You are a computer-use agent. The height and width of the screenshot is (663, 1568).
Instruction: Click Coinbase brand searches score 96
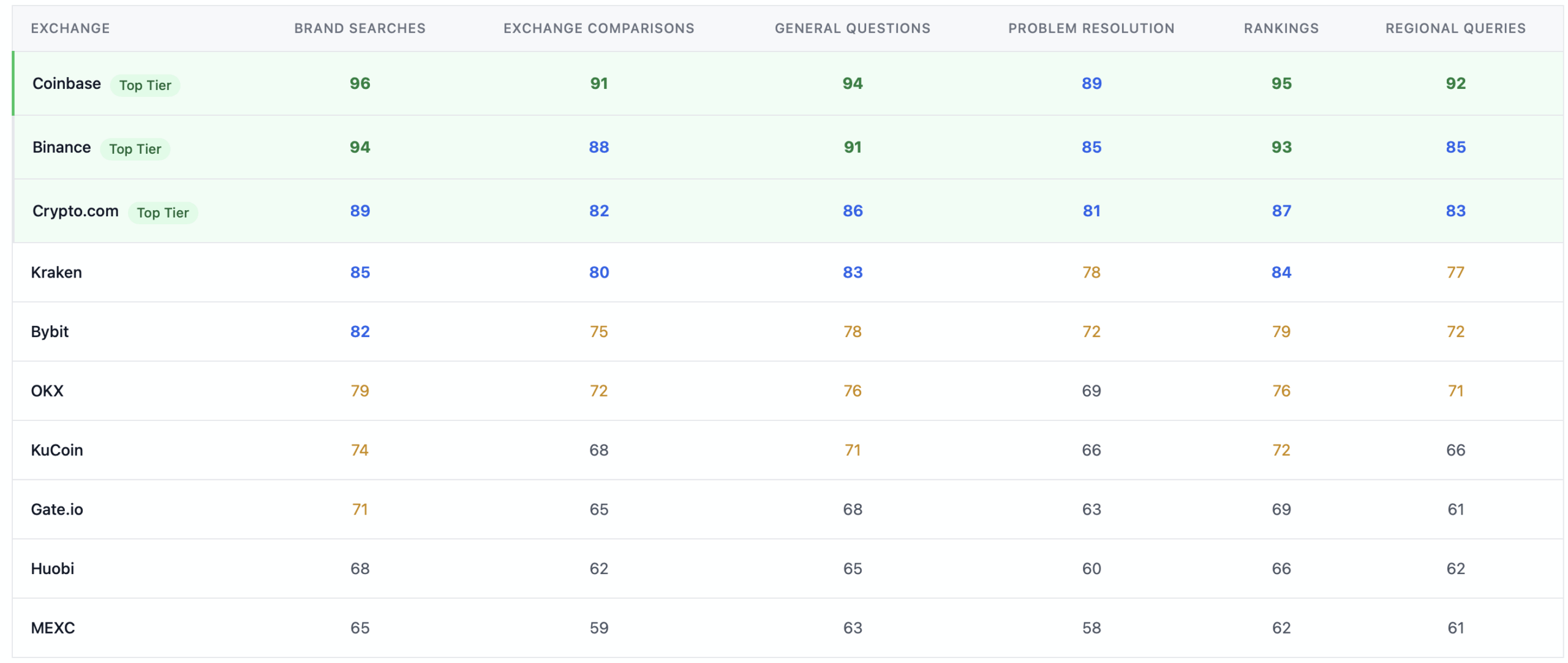coord(360,83)
